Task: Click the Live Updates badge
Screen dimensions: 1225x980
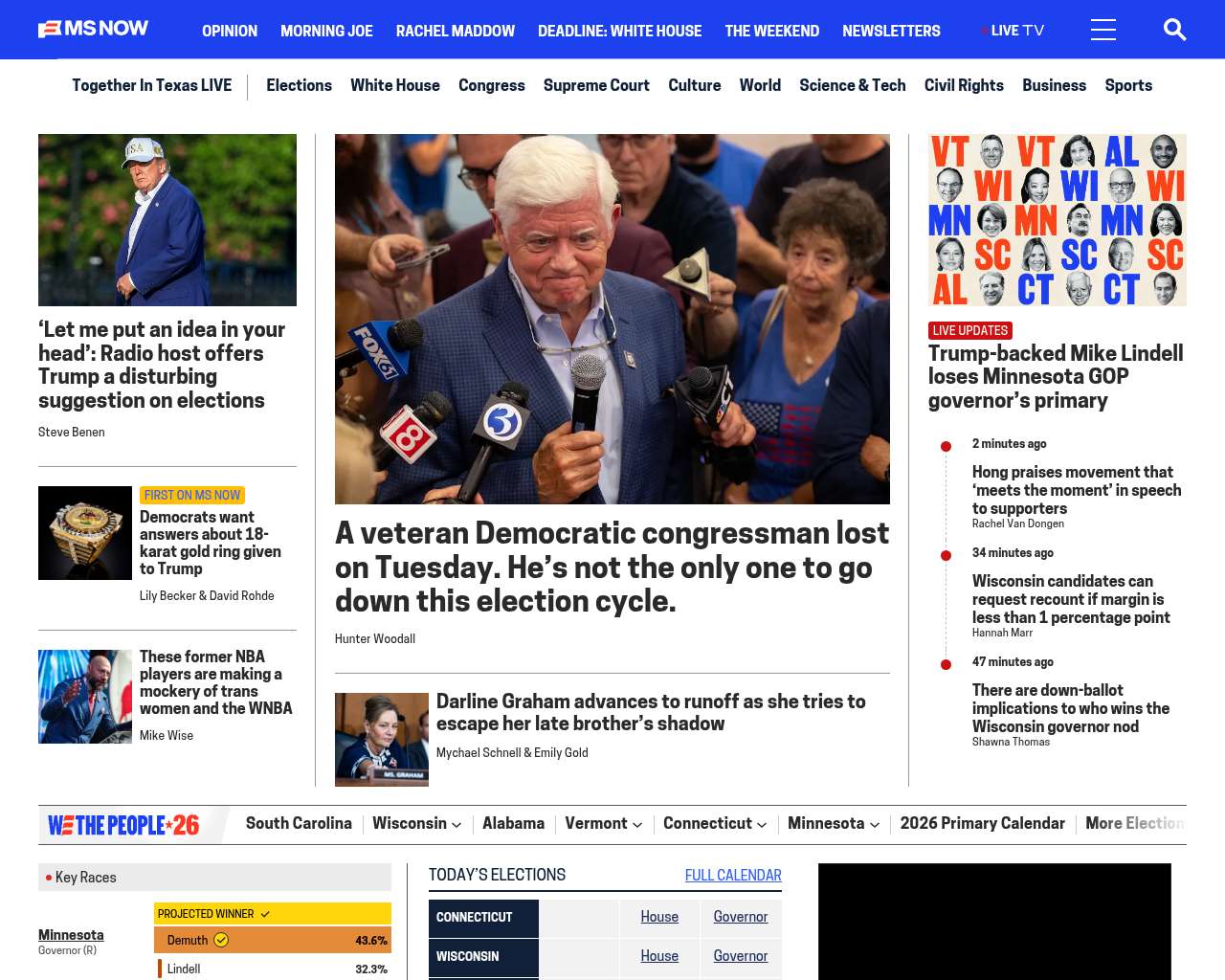Action: (x=970, y=330)
